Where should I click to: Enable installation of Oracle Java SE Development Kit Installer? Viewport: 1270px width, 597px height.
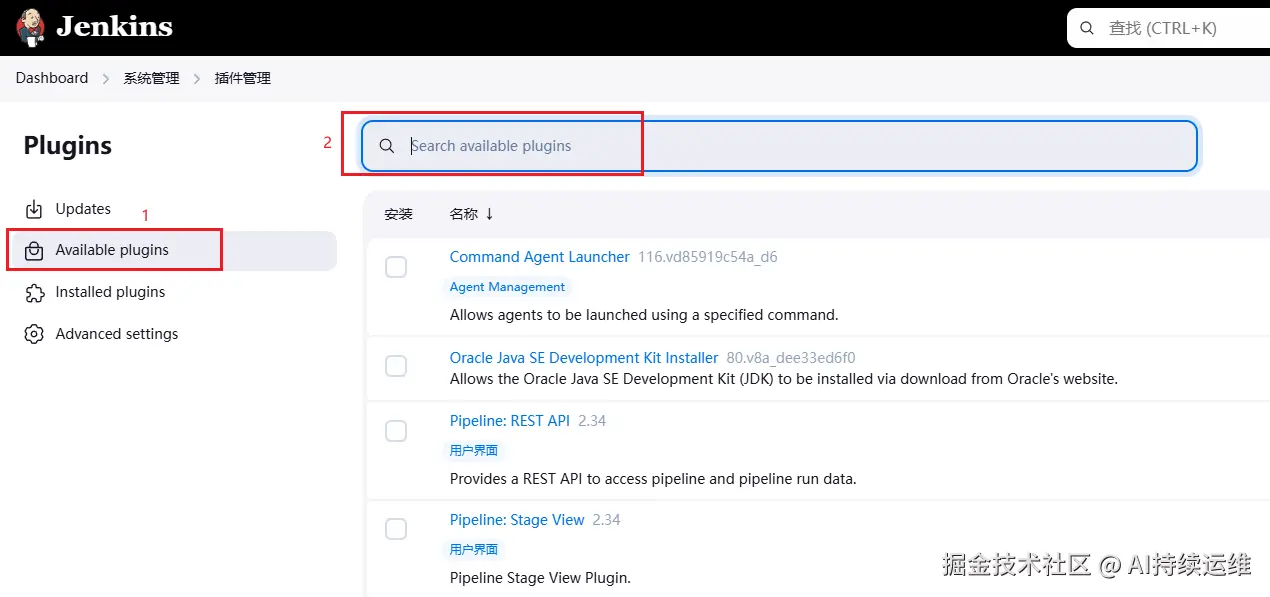tap(396, 367)
